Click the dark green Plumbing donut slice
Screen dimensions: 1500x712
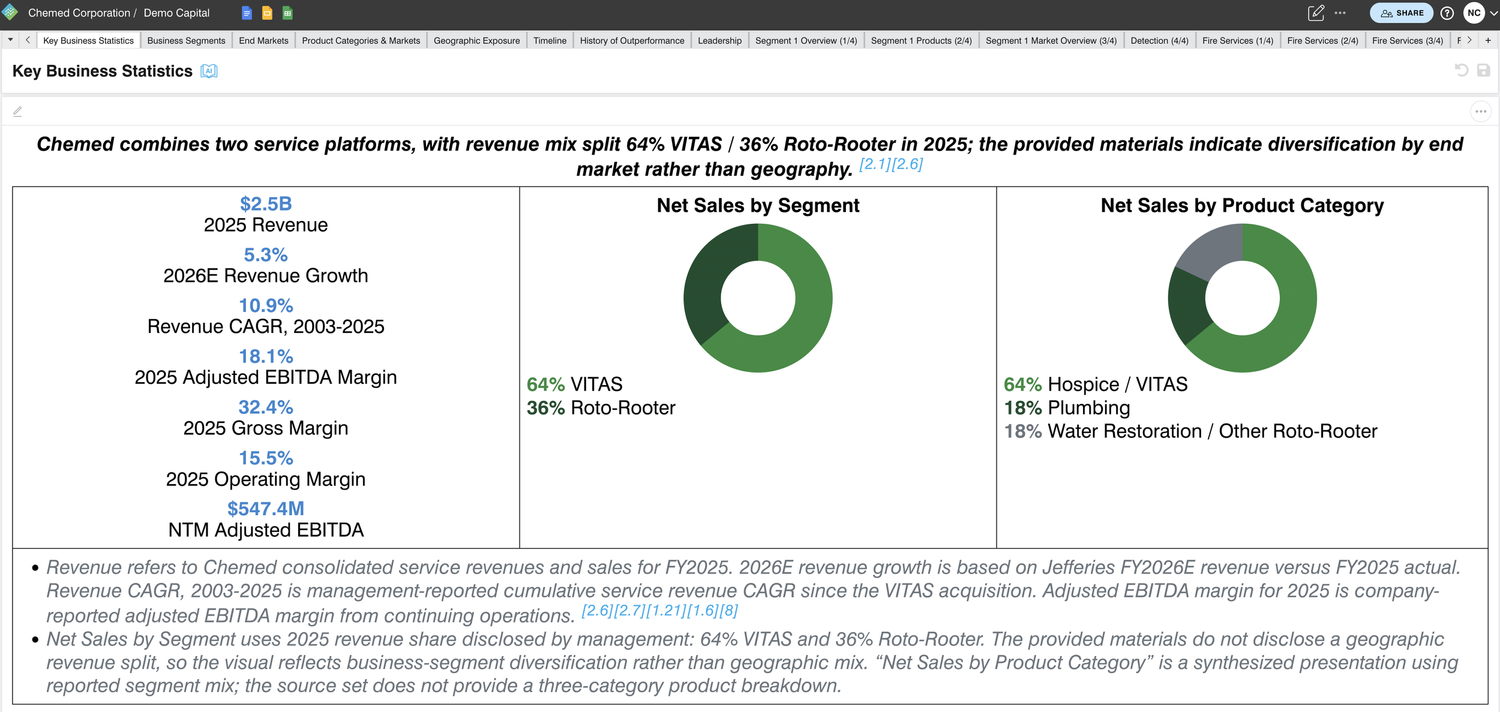[1188, 303]
